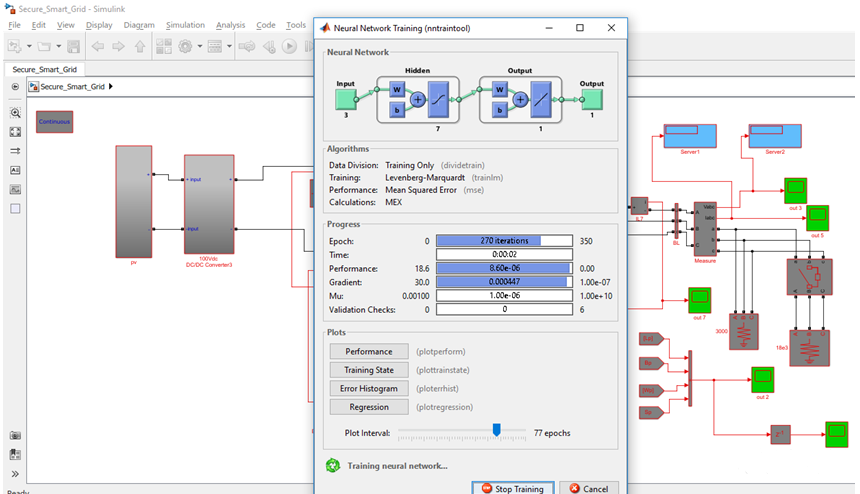The height and width of the screenshot is (494, 860).
Task: Click the Zoom tool in left palette
Action: click(x=15, y=113)
